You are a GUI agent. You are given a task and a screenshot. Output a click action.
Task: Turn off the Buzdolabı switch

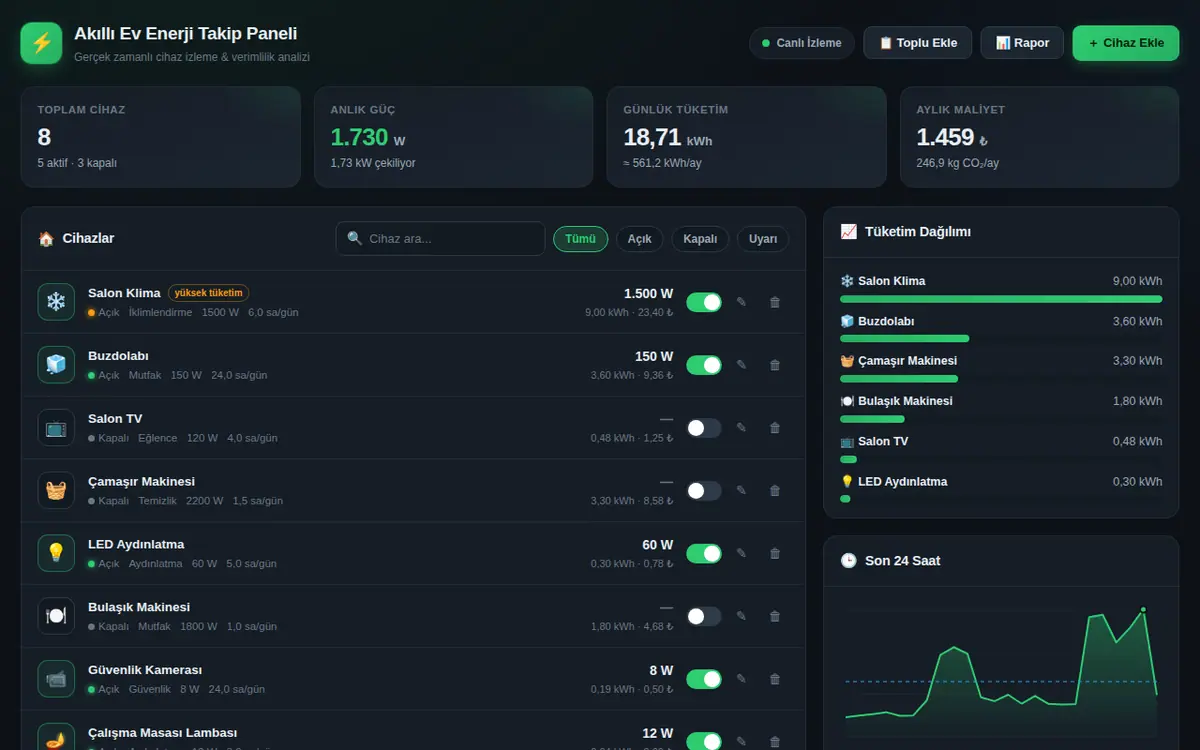tap(704, 365)
